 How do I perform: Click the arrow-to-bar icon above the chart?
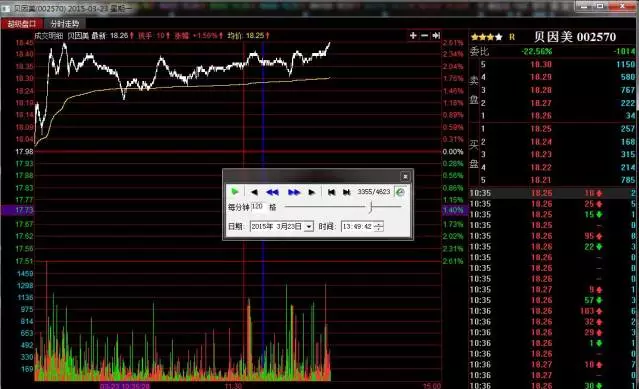pos(436,36)
